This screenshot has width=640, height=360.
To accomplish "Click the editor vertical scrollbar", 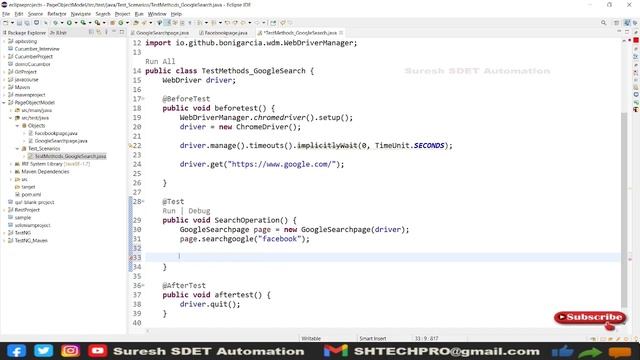I will pos(624,210).
